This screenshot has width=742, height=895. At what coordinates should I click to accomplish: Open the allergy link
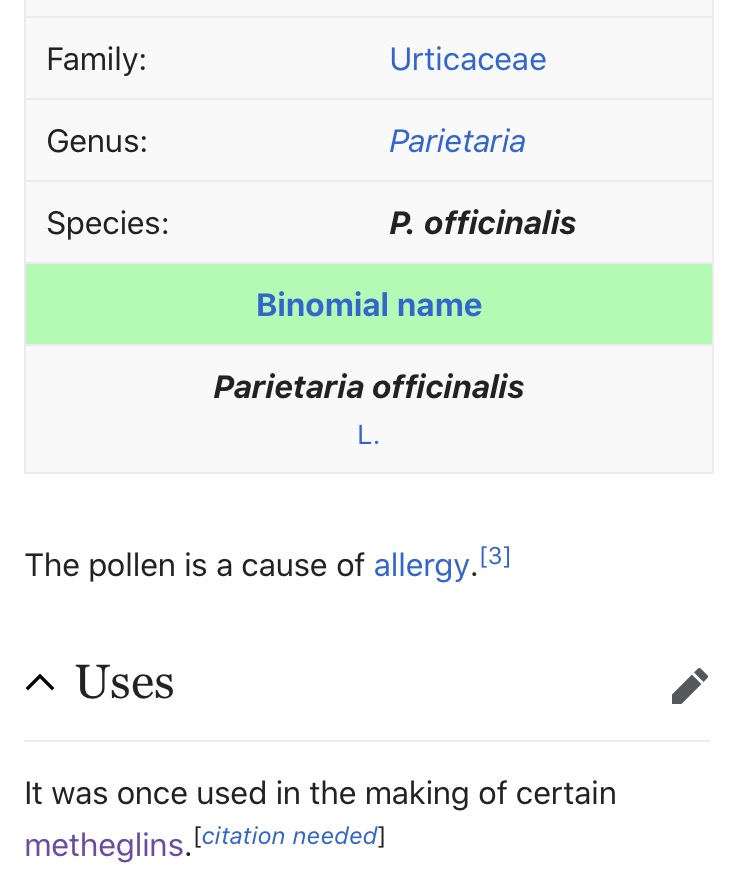pyautogui.click(x=421, y=566)
